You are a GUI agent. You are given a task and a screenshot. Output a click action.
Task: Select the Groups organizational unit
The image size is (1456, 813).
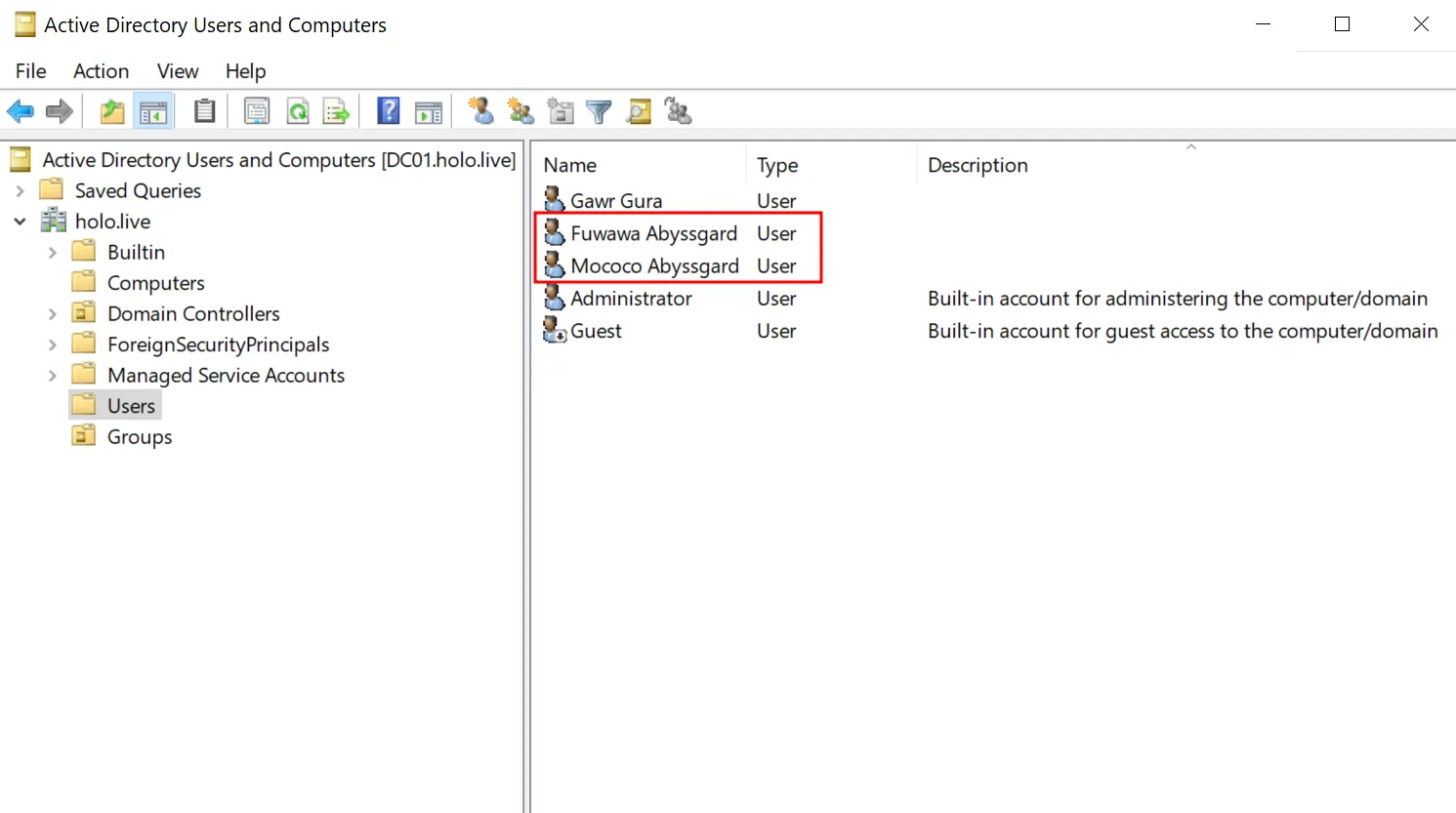[140, 437]
